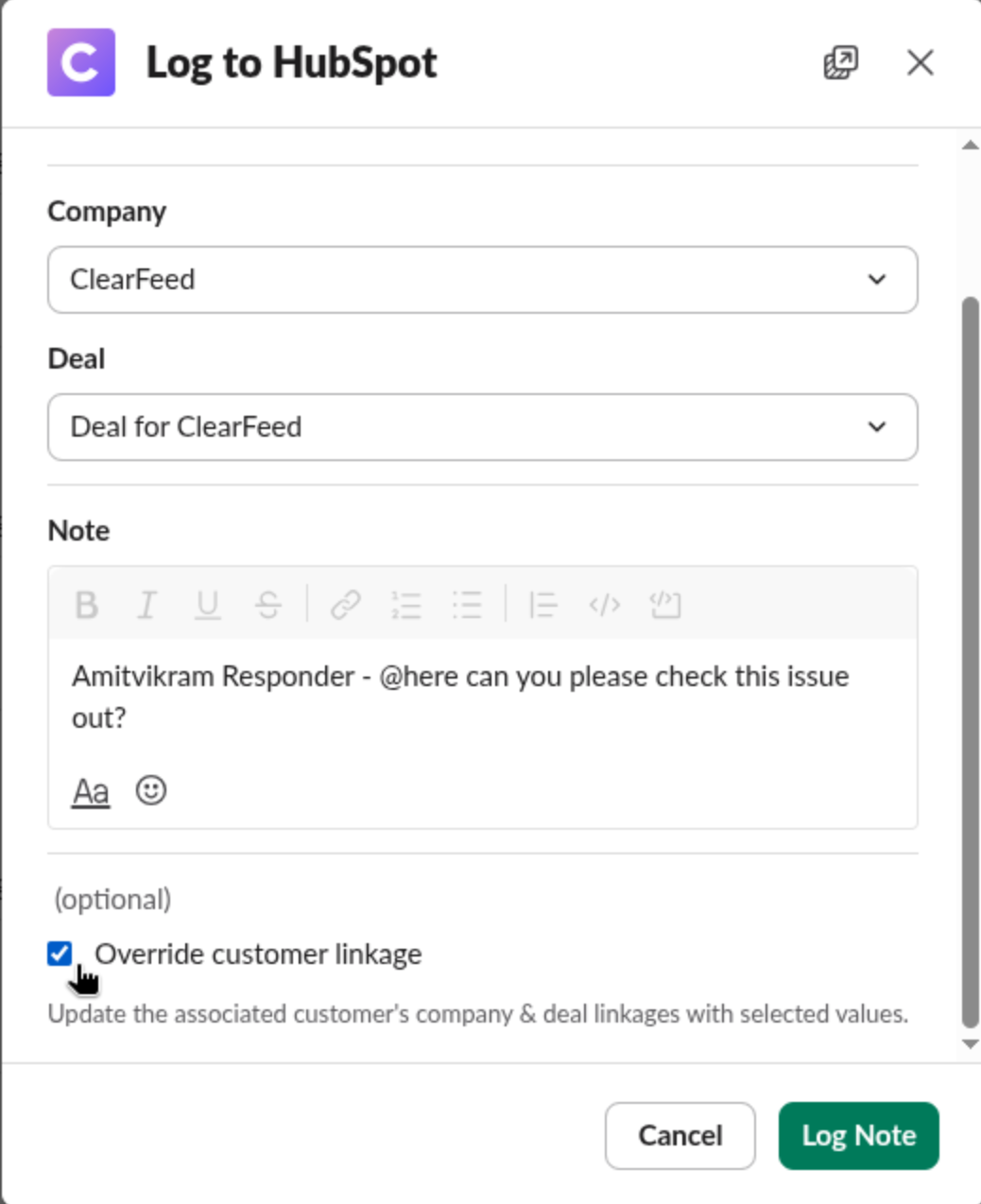The height and width of the screenshot is (1204, 981).
Task: Click inside the note text area
Action: click(482, 697)
